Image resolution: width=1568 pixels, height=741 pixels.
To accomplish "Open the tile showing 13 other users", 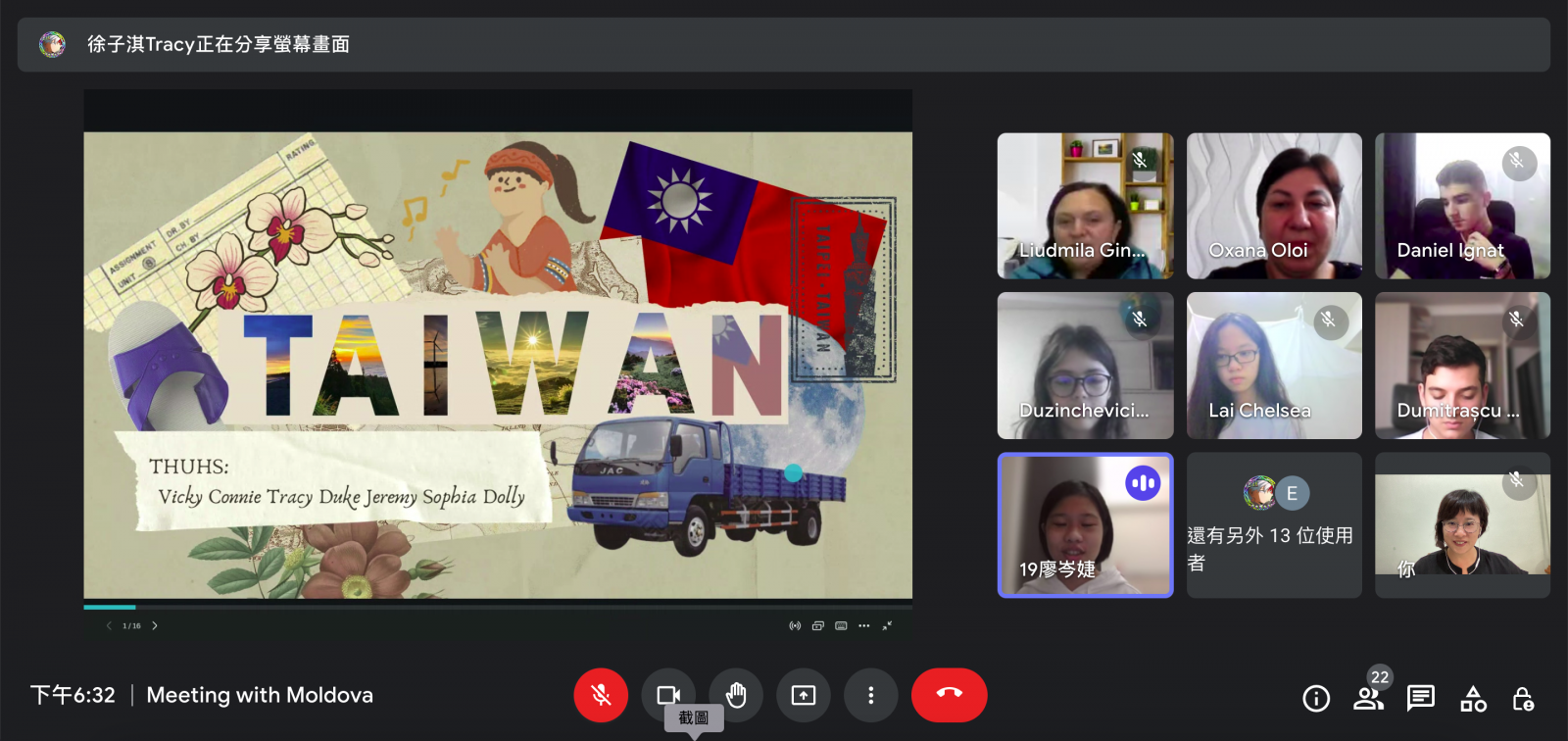I will click(x=1274, y=524).
